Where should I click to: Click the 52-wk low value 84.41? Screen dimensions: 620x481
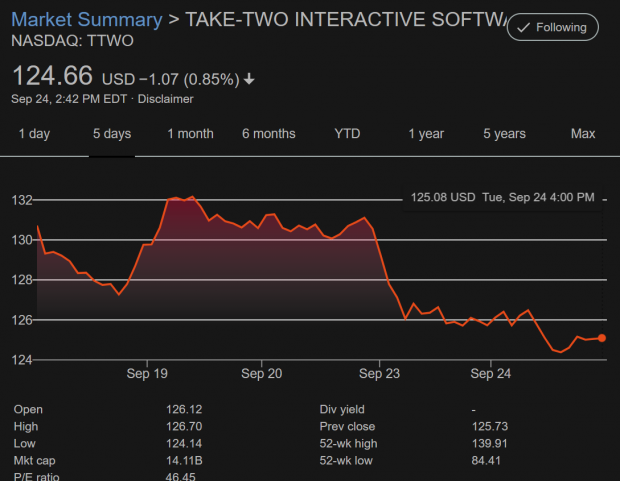(486, 461)
